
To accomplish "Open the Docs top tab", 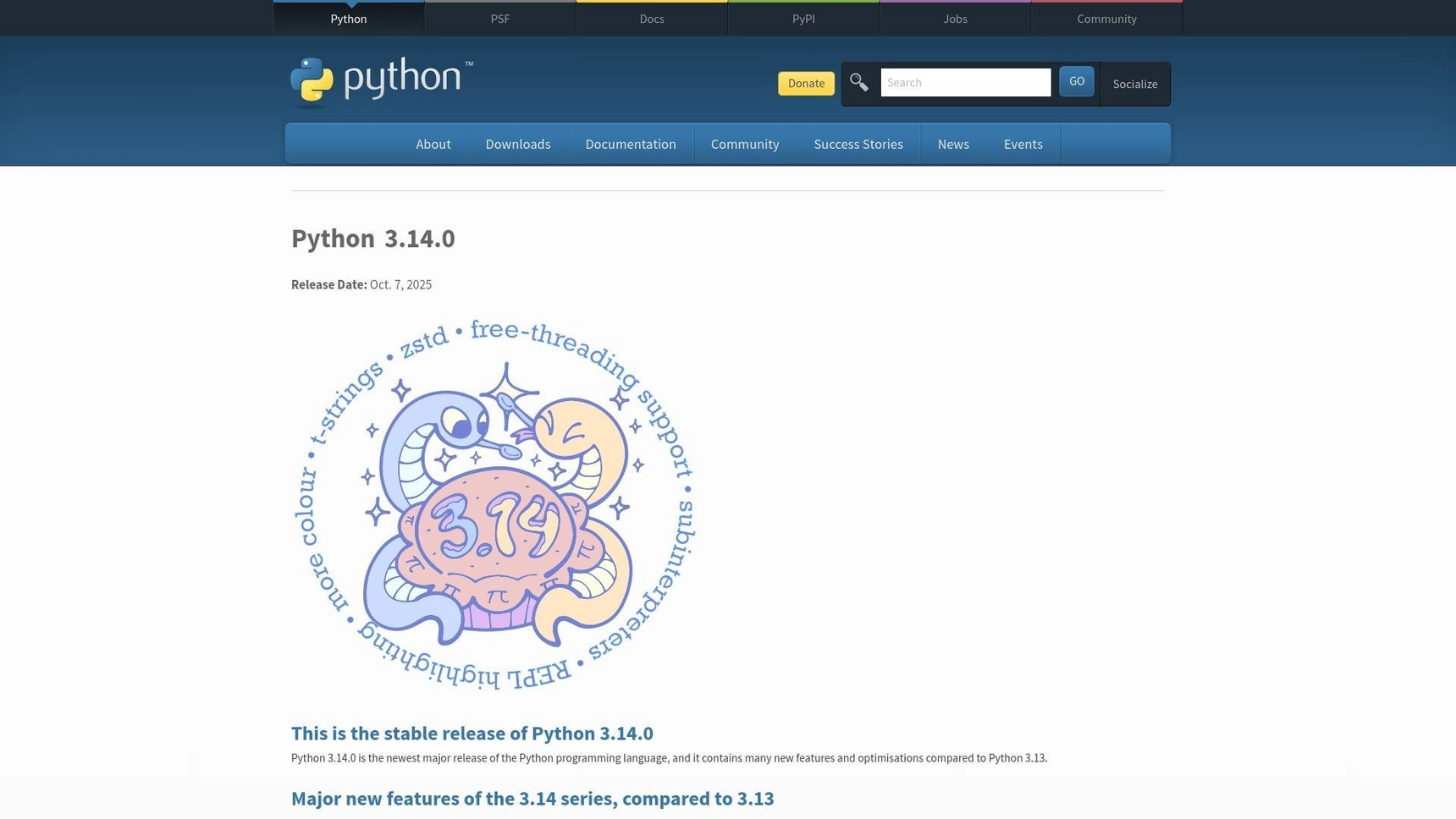I will pos(652,19).
